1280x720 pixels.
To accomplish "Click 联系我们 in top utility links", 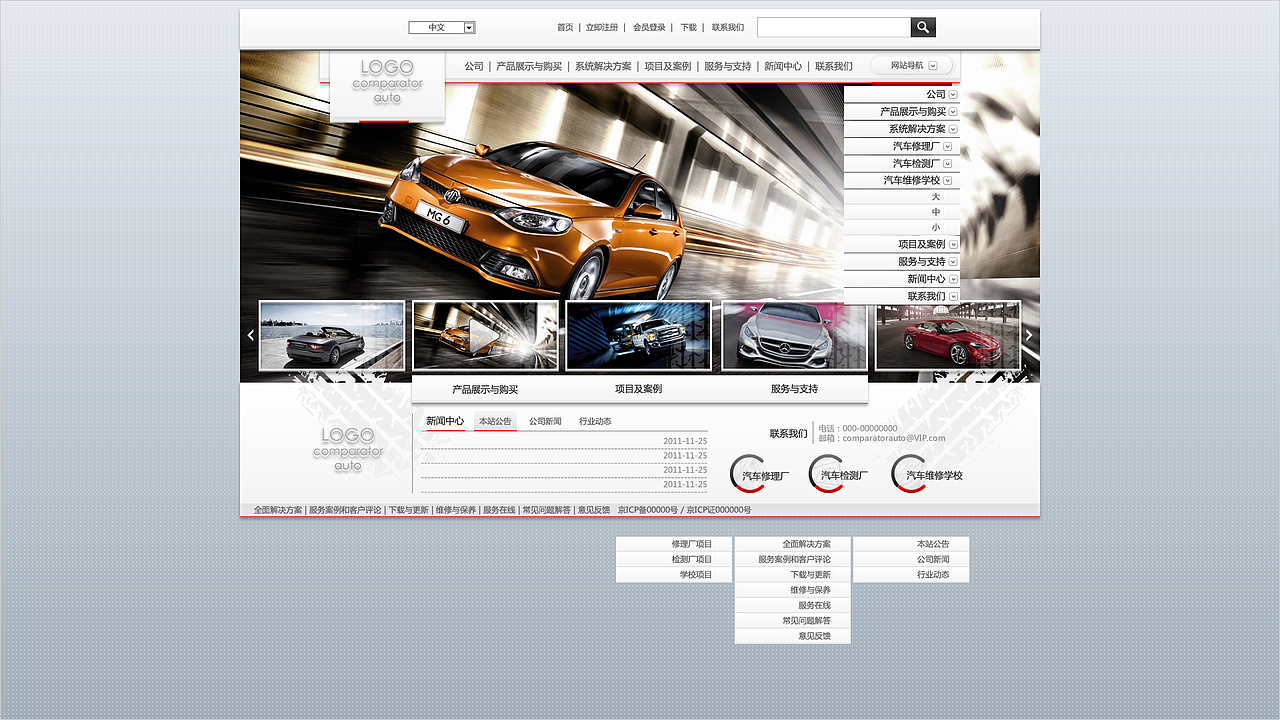I will (728, 28).
